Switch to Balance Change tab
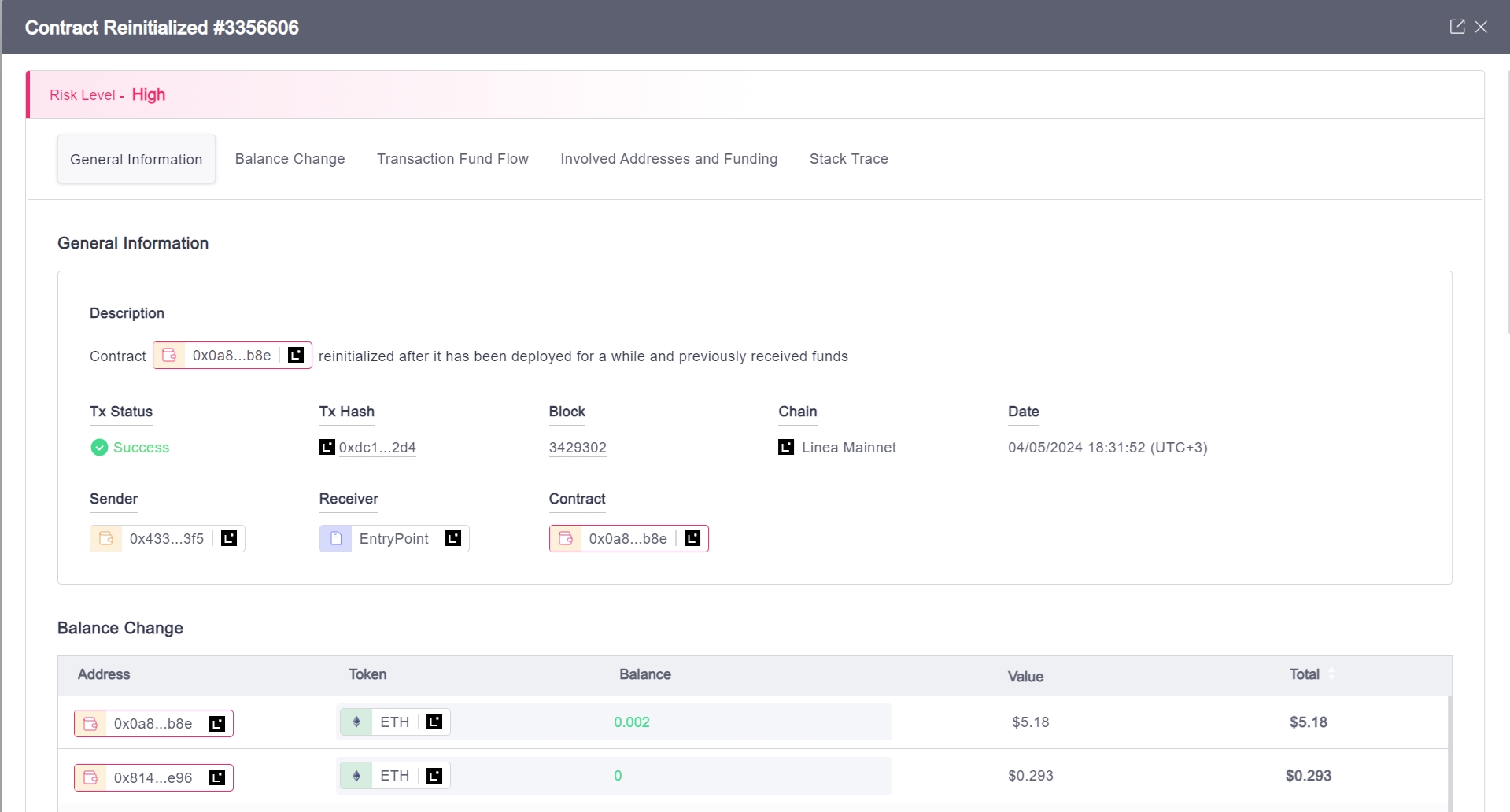The image size is (1510, 812). pos(290,159)
